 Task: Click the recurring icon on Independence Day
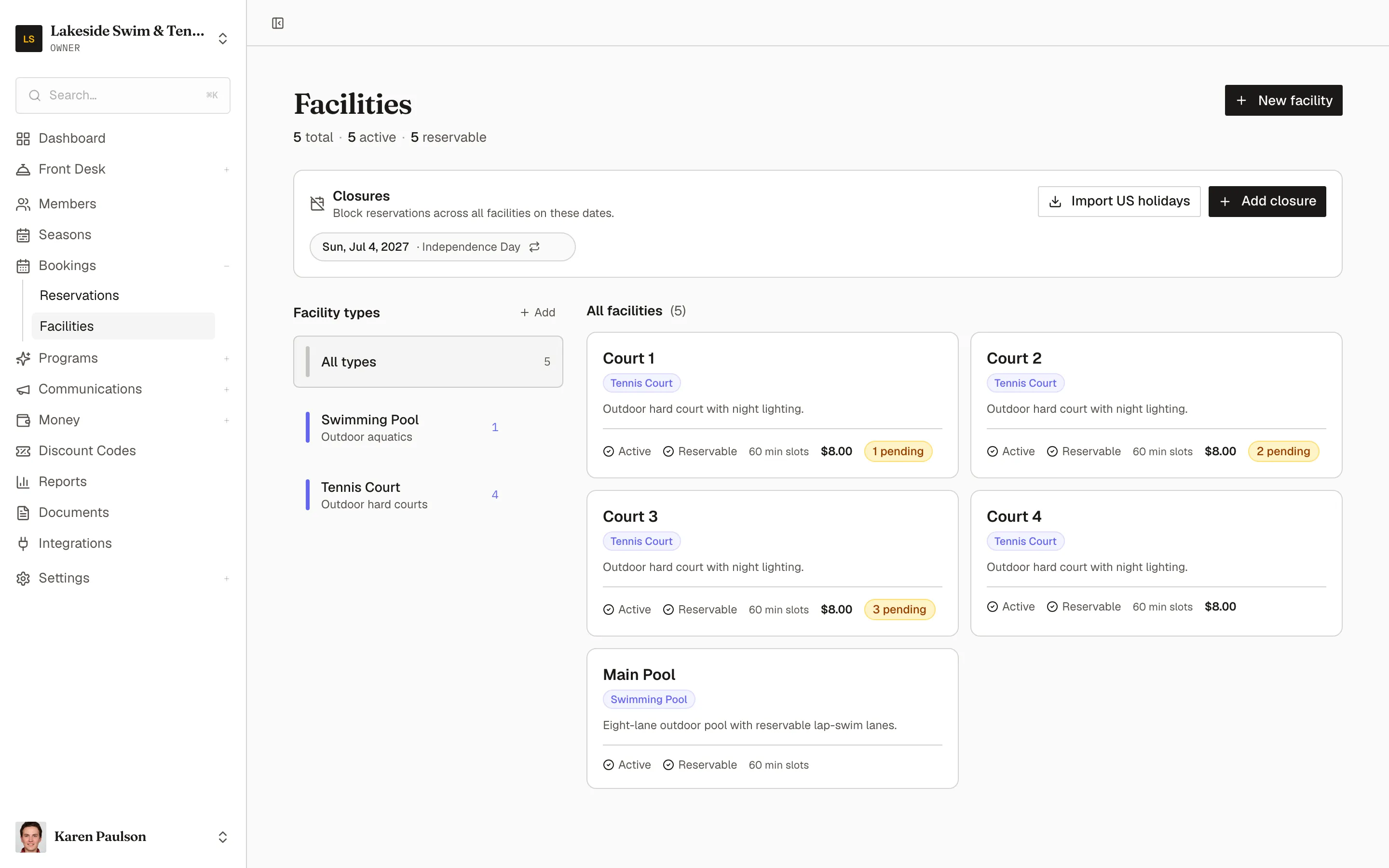pyautogui.click(x=534, y=247)
